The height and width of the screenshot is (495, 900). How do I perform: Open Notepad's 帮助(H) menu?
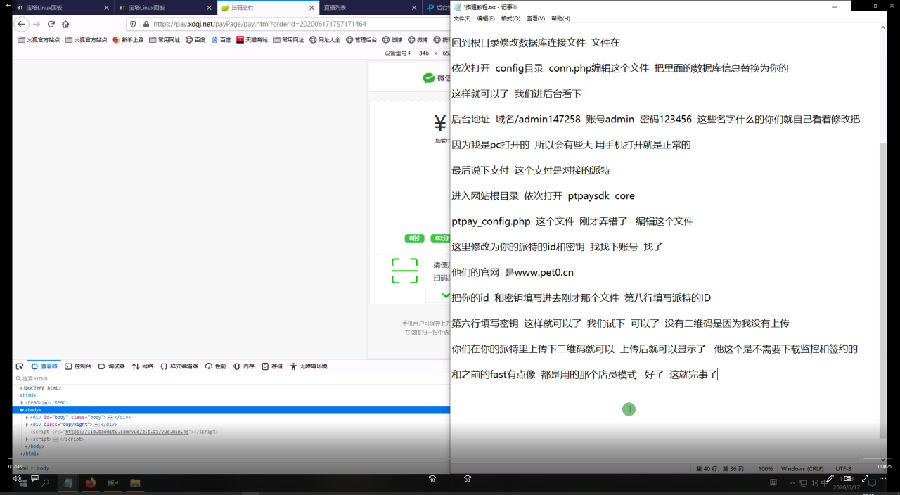tap(561, 18)
